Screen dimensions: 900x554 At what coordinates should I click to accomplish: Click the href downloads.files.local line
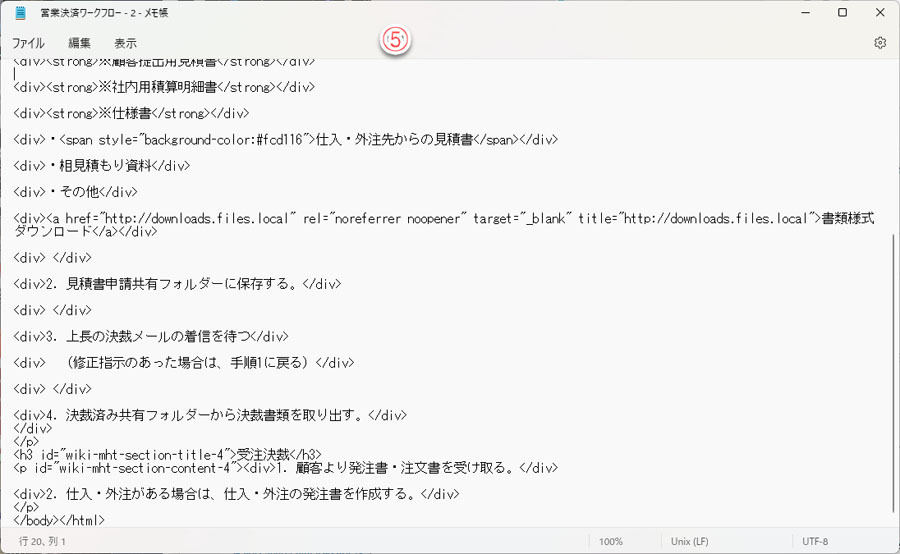444,219
